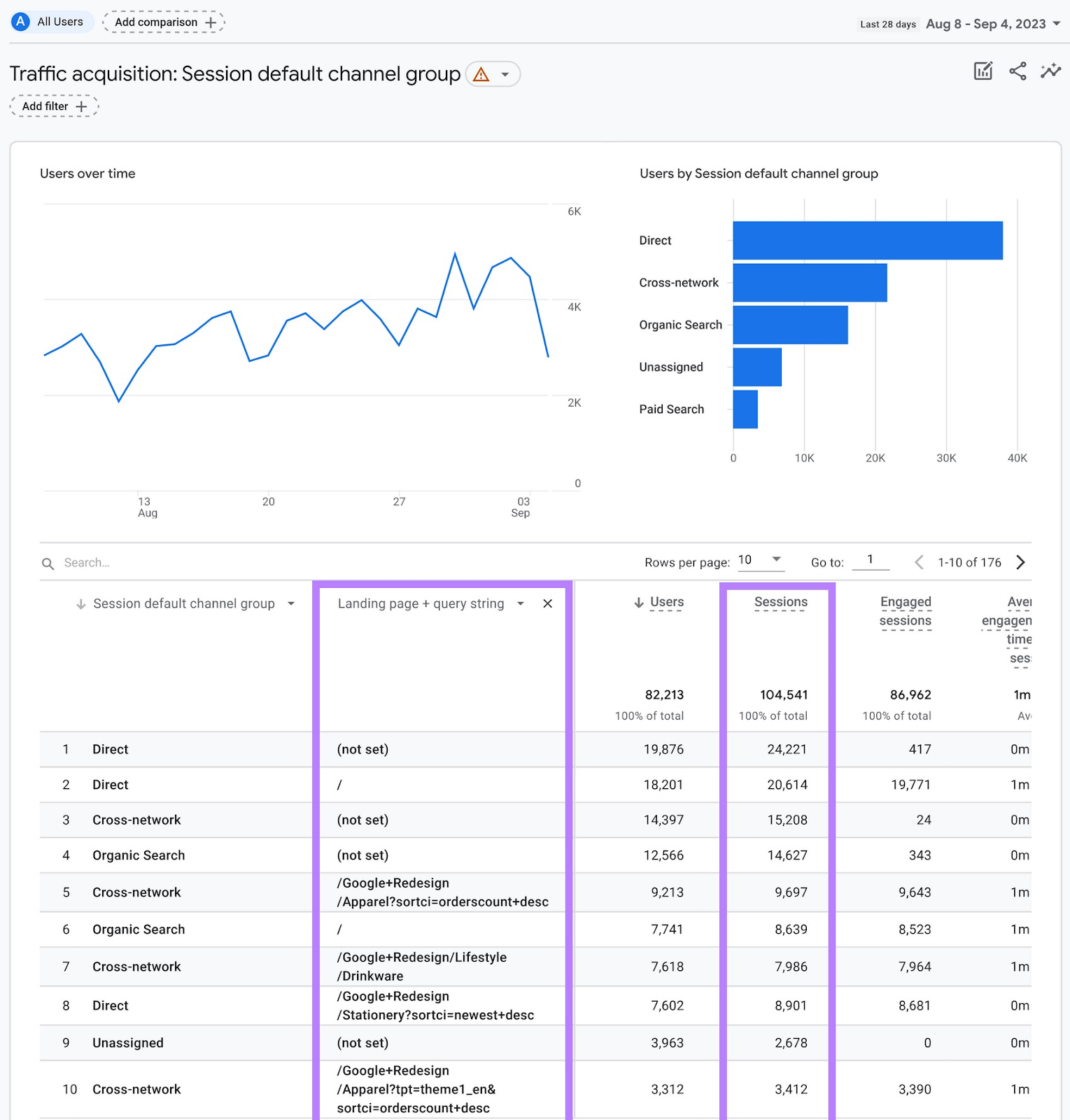Click row 3 Cross-network channel cell

tap(136, 820)
